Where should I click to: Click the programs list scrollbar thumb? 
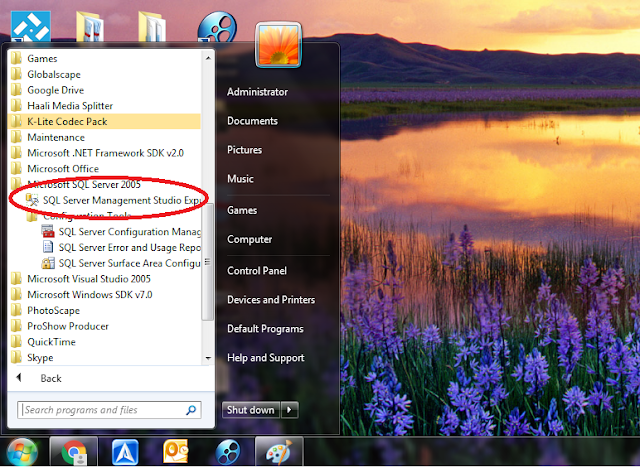[x=208, y=262]
